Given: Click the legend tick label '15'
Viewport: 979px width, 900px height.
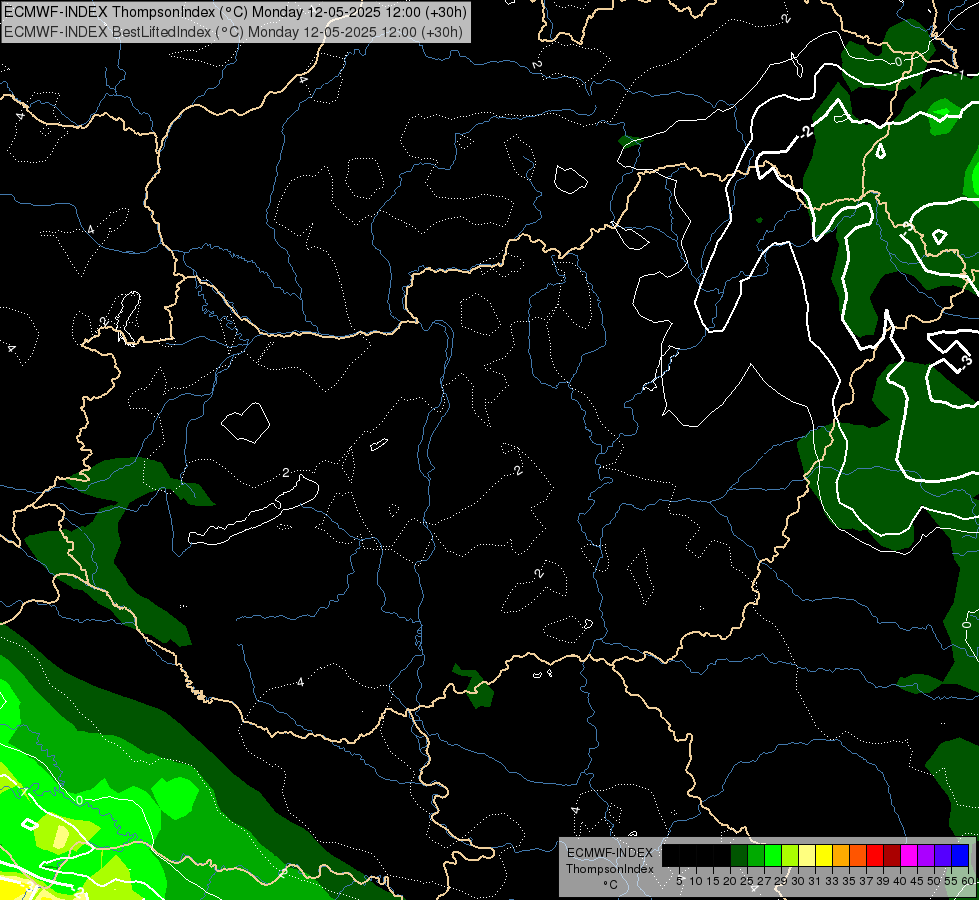Looking at the screenshot, I should coord(714,881).
